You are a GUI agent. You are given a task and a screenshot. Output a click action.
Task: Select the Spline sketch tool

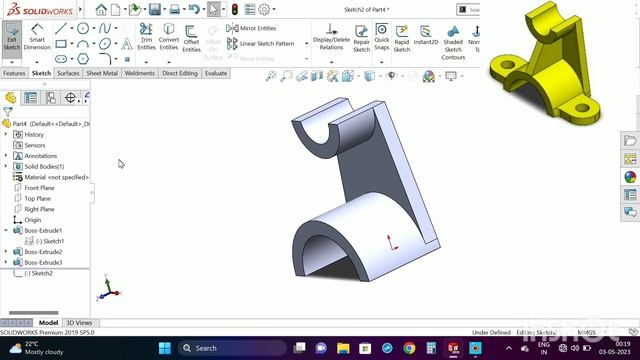[104, 28]
